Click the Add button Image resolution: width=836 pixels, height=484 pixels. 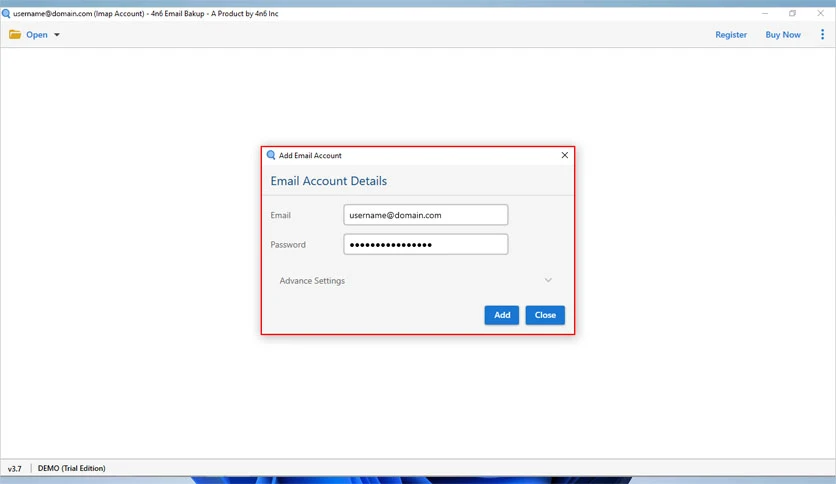coord(502,315)
